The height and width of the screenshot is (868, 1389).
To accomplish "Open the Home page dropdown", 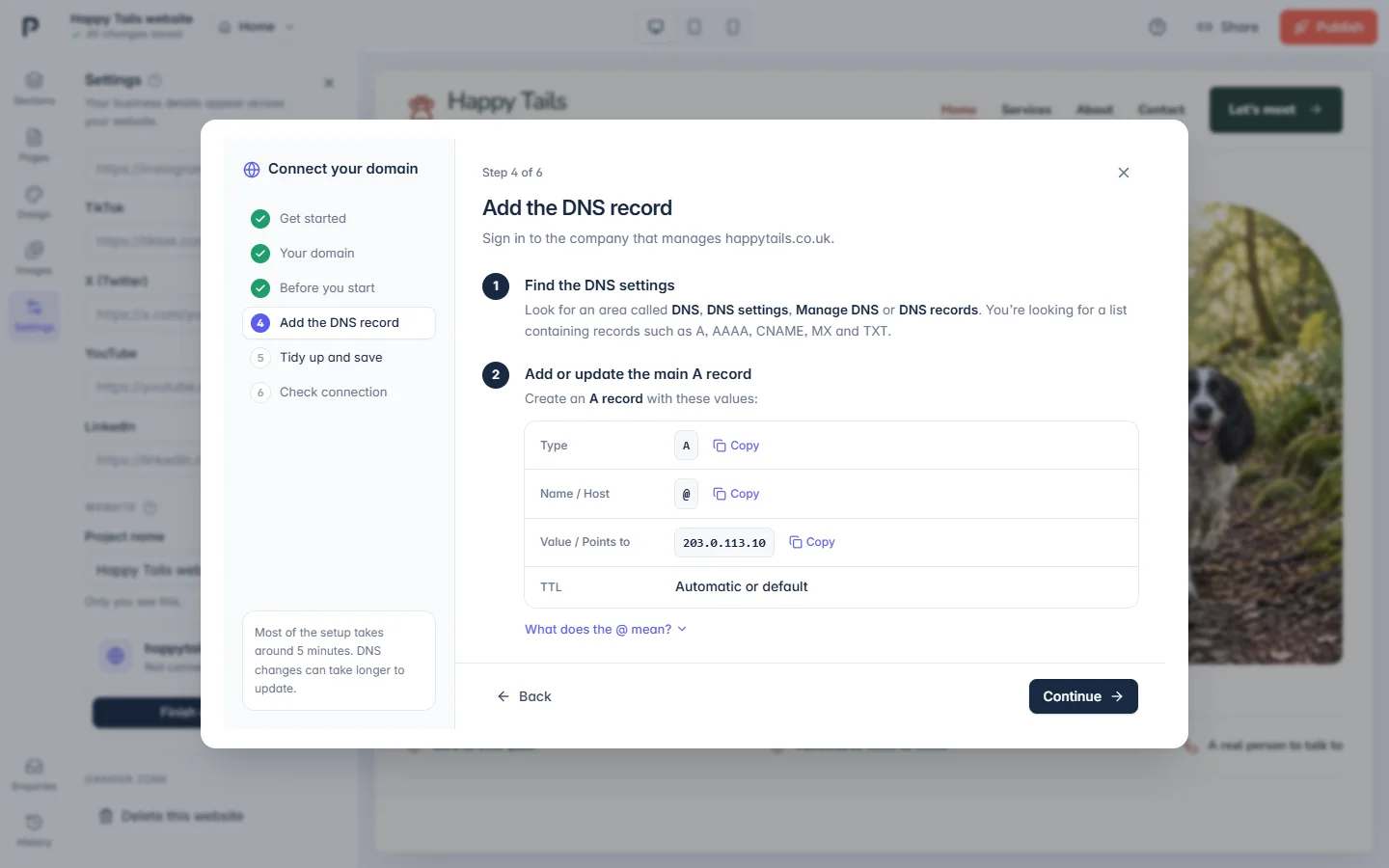I will coord(257,27).
